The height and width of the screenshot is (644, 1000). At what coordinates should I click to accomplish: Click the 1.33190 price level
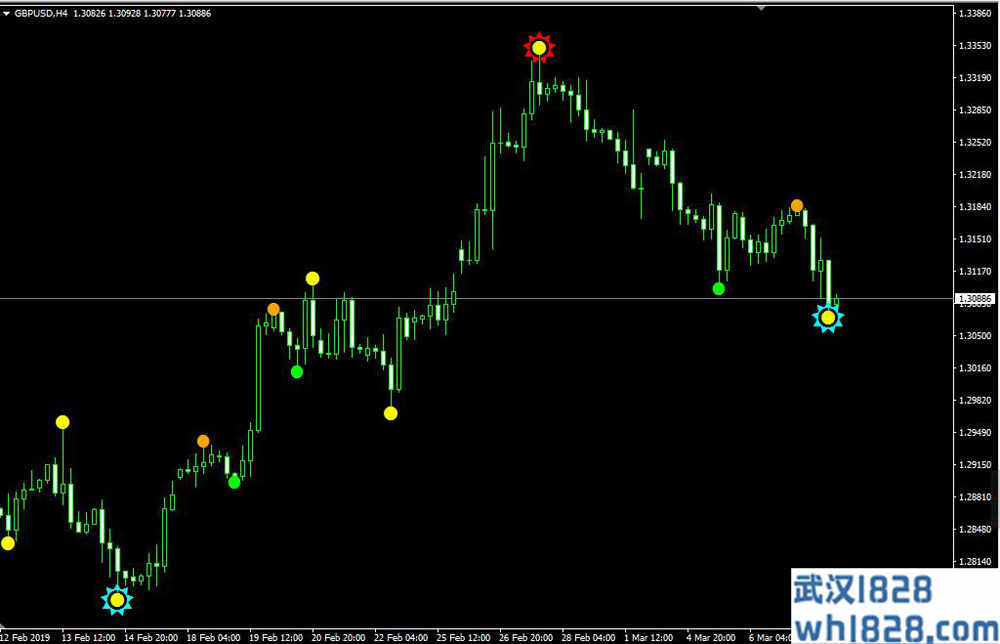(975, 78)
